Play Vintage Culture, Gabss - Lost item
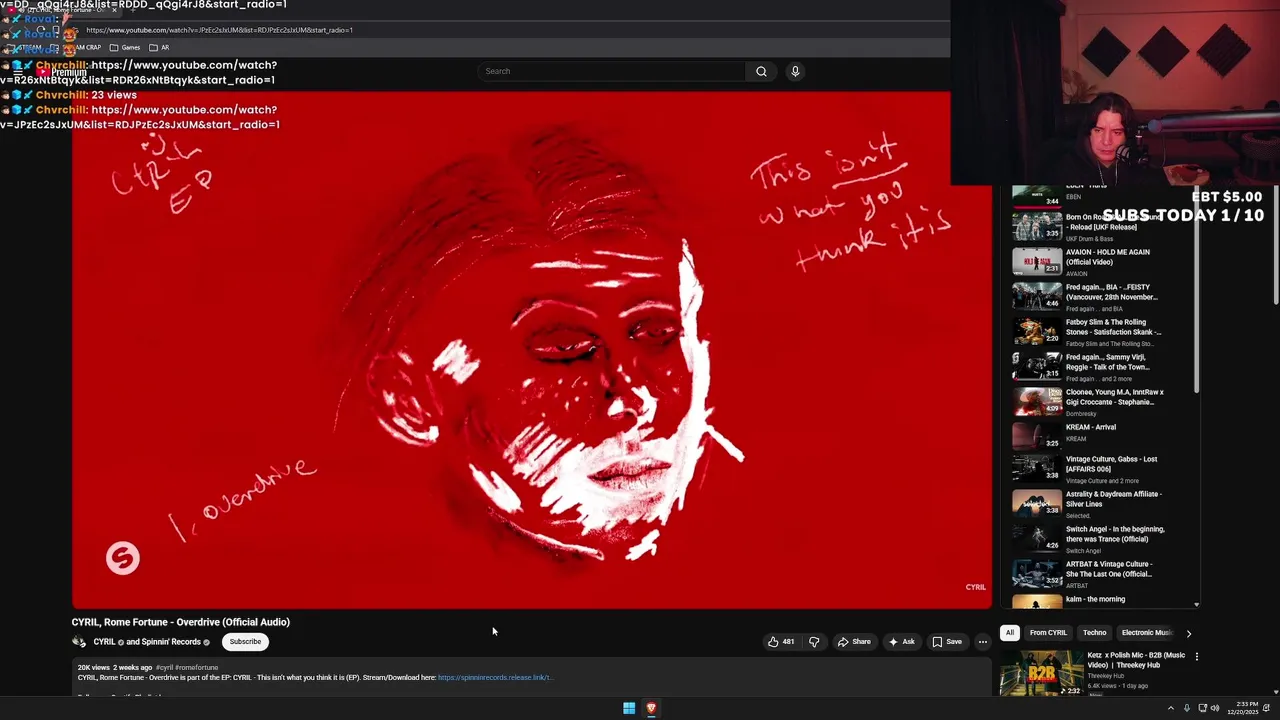Image resolution: width=1280 pixels, height=720 pixels. [1103, 469]
